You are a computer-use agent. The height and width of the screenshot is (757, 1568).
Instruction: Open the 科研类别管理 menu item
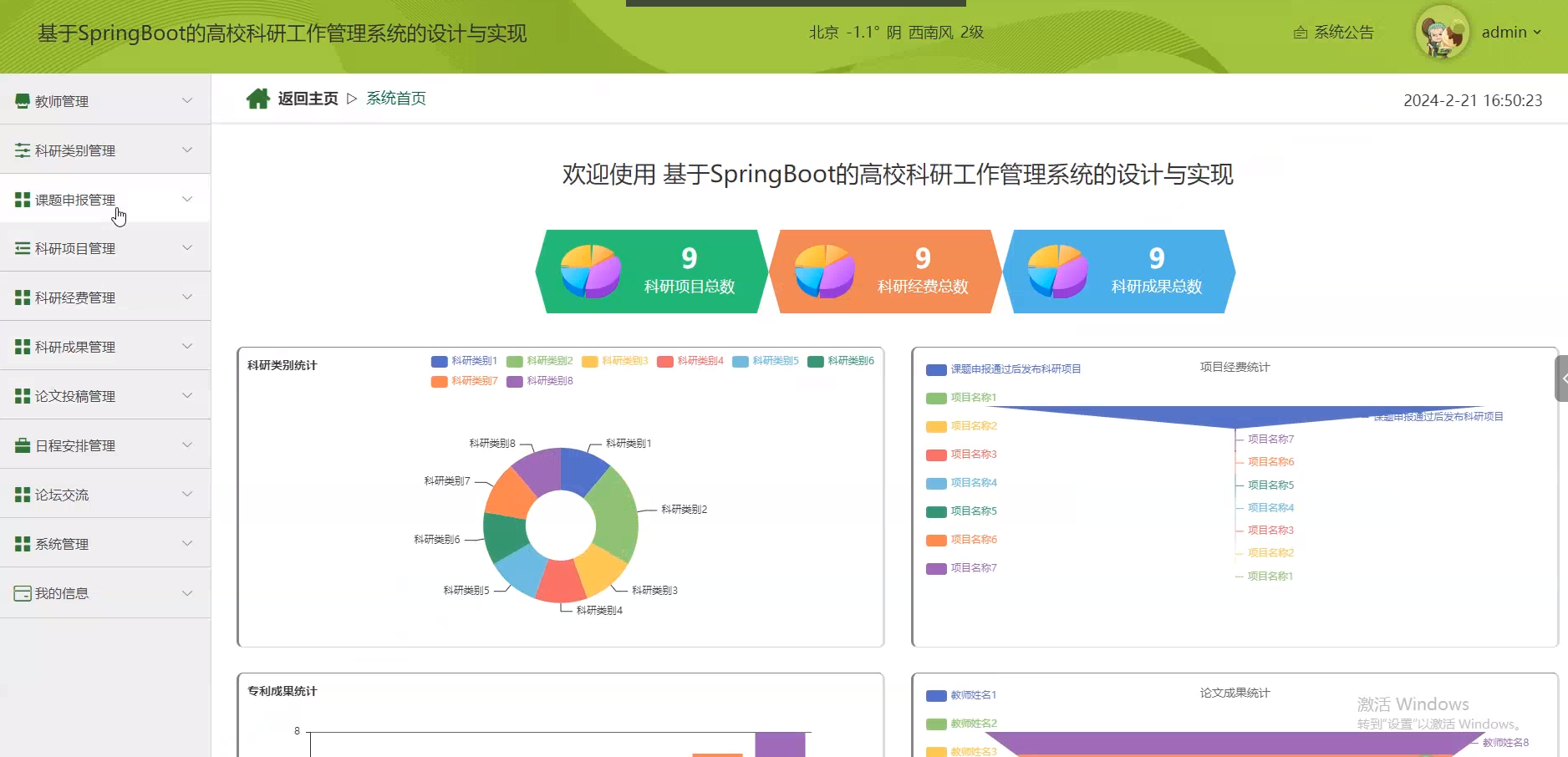[x=105, y=150]
